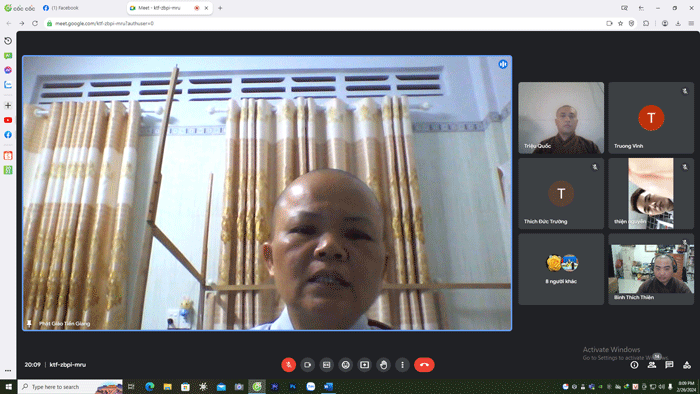Unmute the microphone in the call bar
The width and height of the screenshot is (700, 394).
point(288,365)
